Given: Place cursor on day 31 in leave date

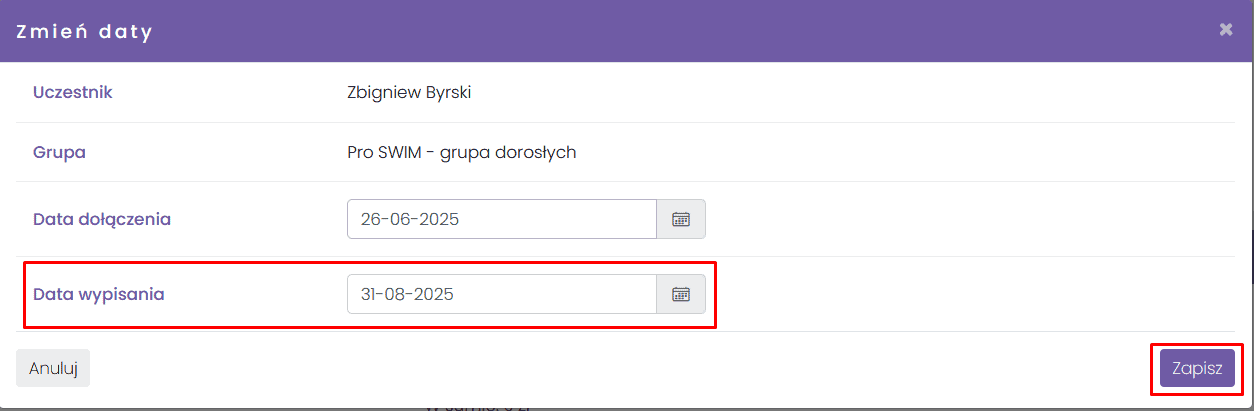Looking at the screenshot, I should coord(369,294).
